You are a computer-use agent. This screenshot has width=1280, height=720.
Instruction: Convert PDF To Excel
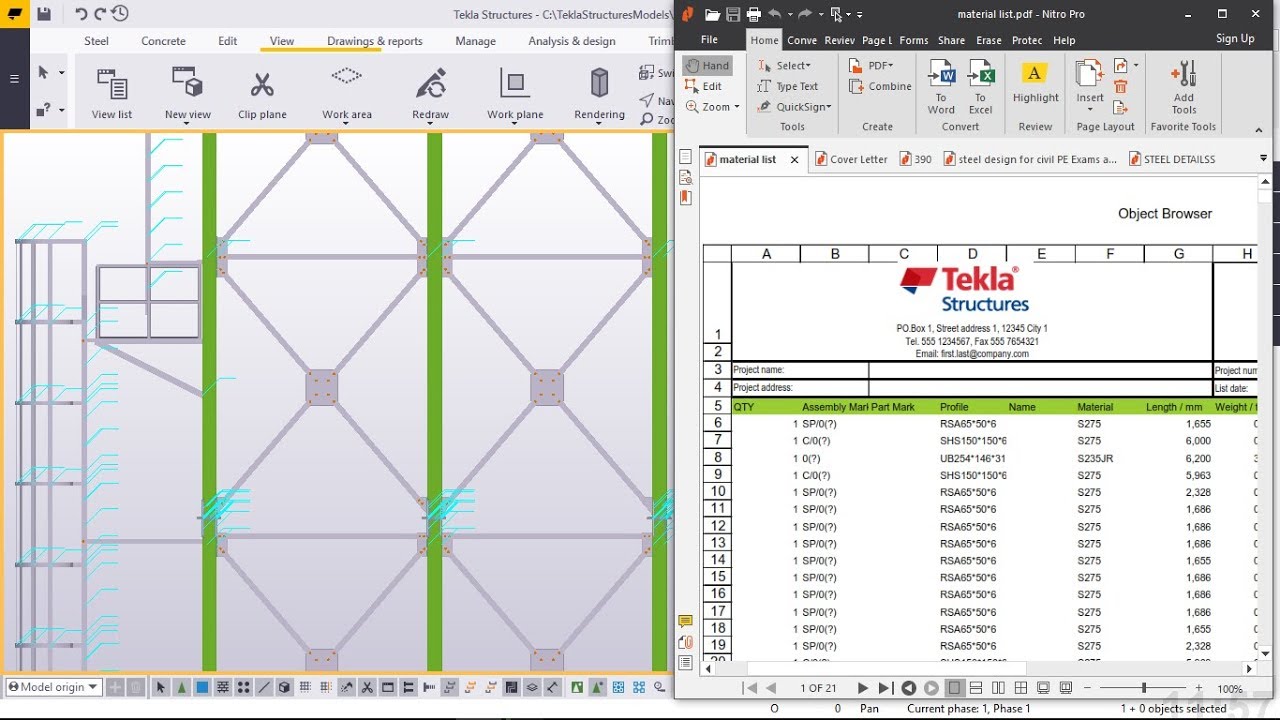980,88
